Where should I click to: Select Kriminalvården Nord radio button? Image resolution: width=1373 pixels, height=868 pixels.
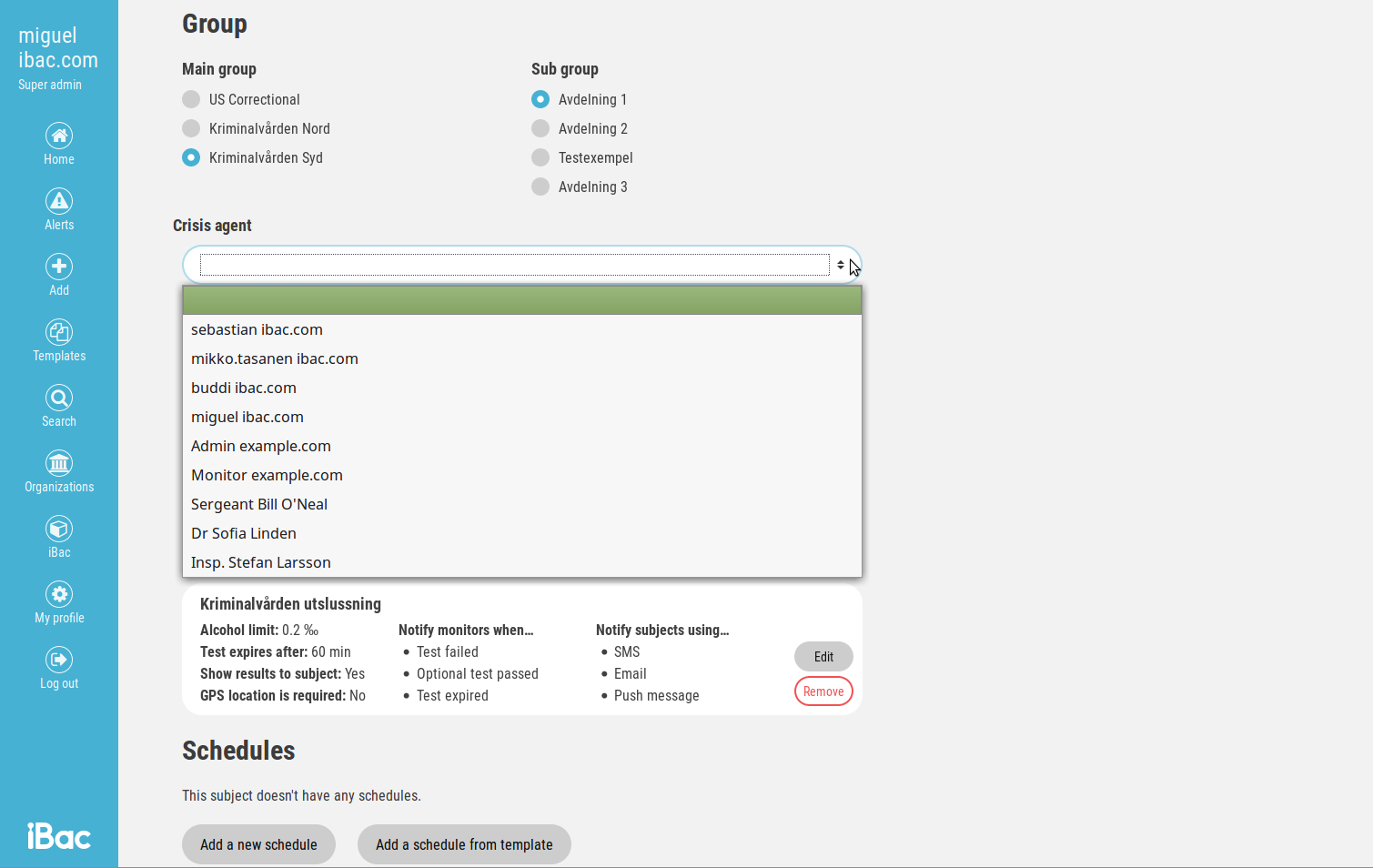click(191, 128)
